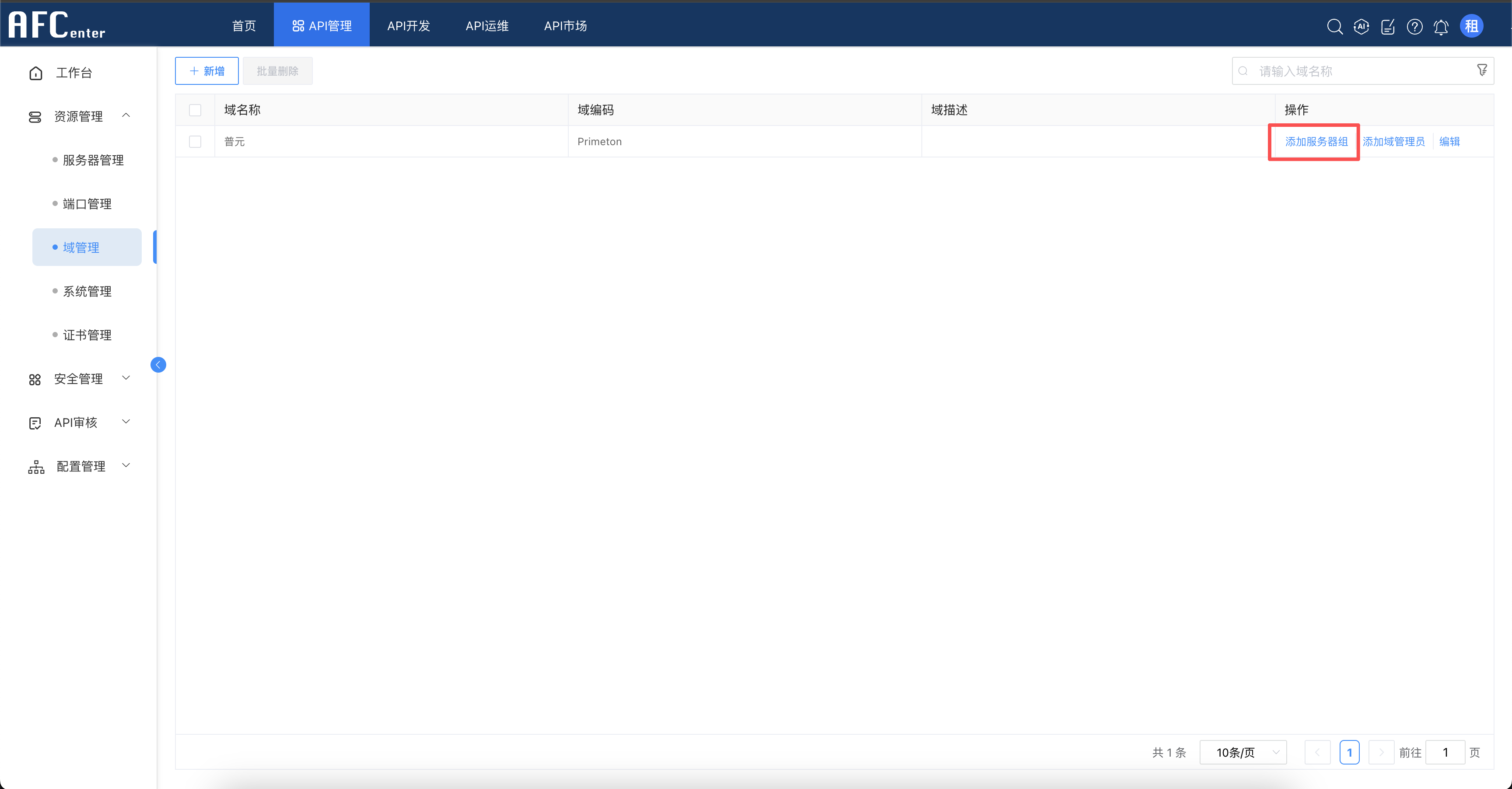
Task: Click the user avatar labeled 租
Action: [1471, 26]
